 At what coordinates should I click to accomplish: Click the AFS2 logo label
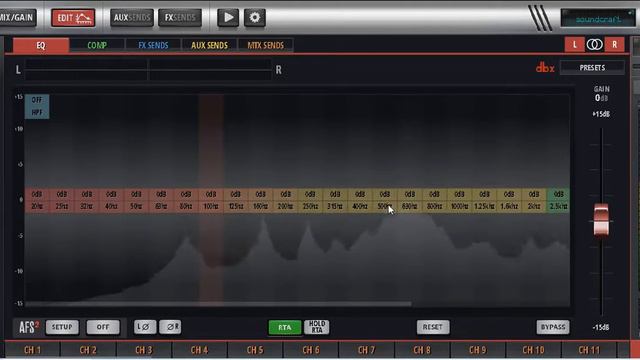pos(29,327)
